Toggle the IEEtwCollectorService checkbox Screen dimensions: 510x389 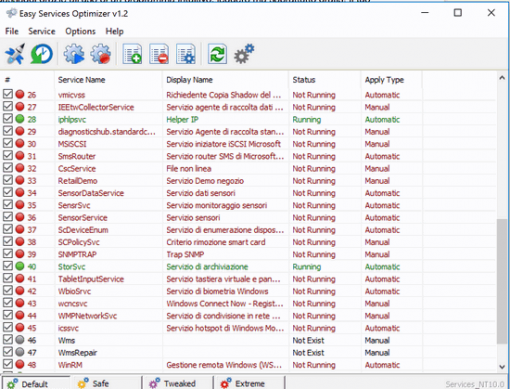pyautogui.click(x=8, y=106)
